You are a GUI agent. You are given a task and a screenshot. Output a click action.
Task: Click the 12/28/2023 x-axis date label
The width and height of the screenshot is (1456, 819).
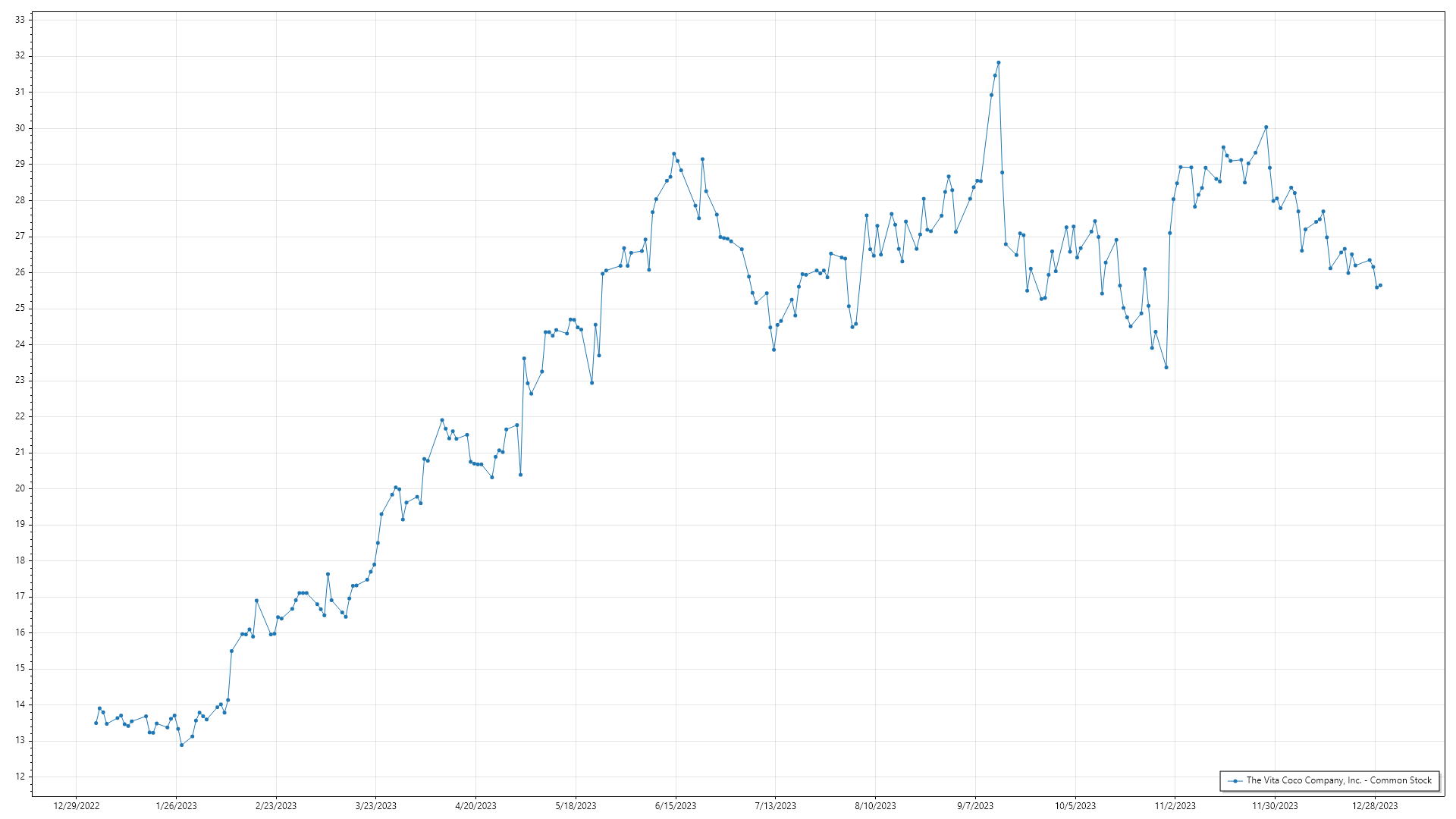click(x=1375, y=806)
